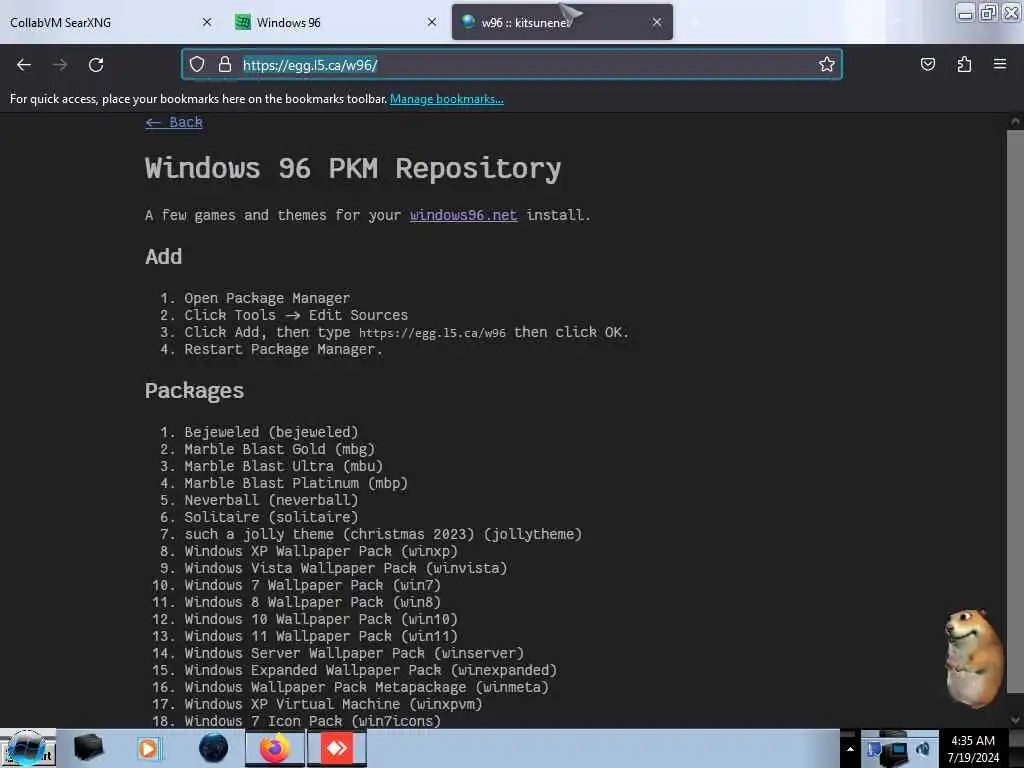
Task: Select the w96 :: kitsunenet tab
Action: pyautogui.click(x=562, y=22)
